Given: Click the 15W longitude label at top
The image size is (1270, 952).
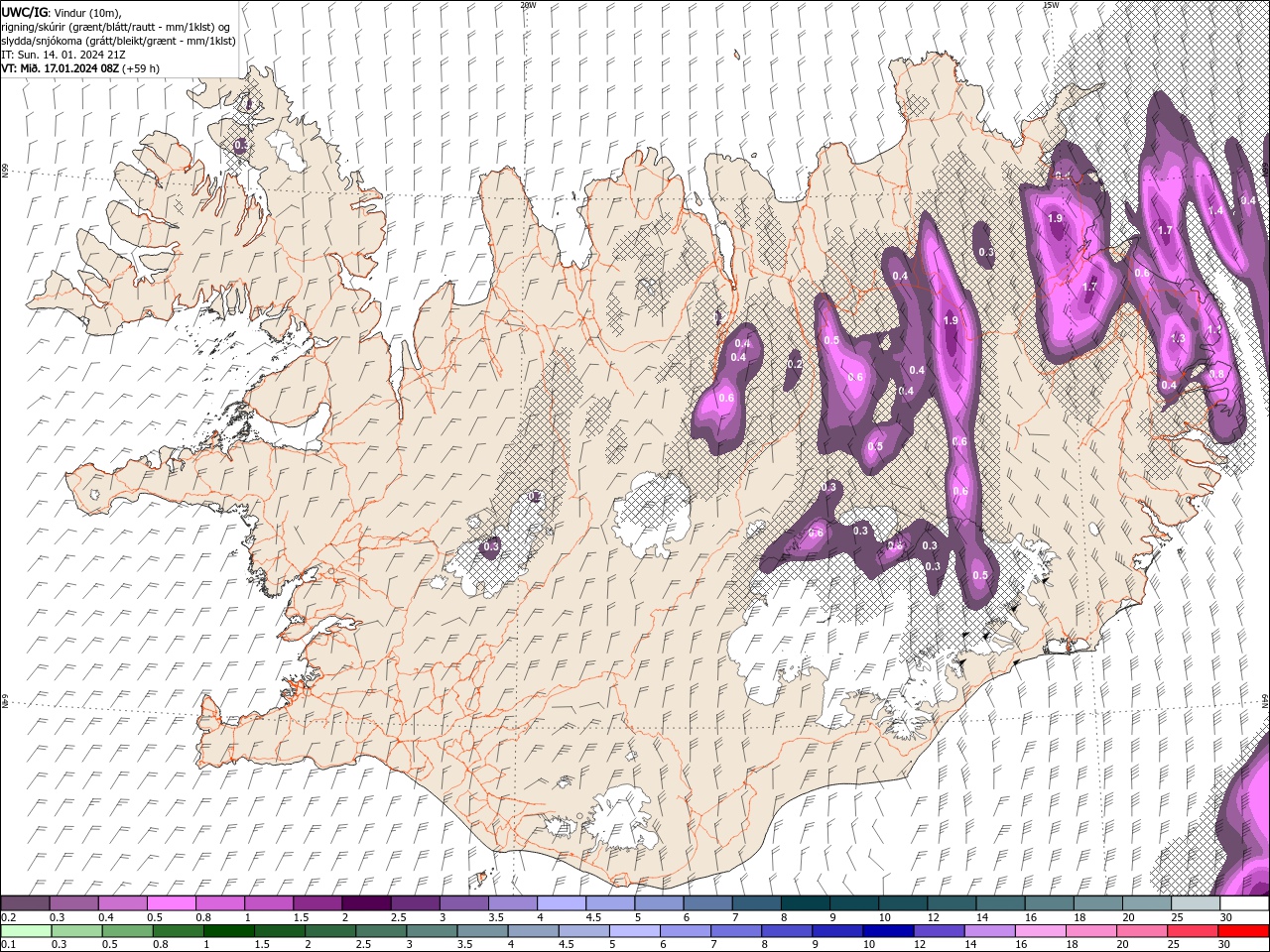Looking at the screenshot, I should pyautogui.click(x=1051, y=5).
